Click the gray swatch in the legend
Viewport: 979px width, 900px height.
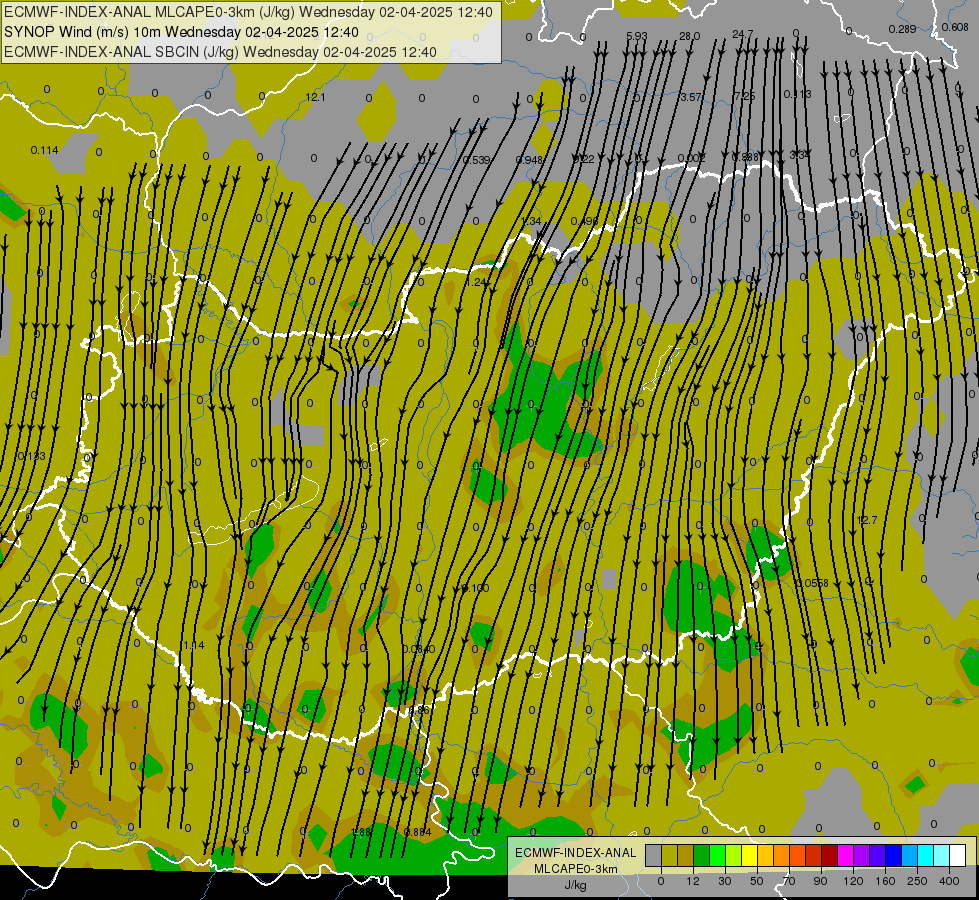[x=654, y=855]
